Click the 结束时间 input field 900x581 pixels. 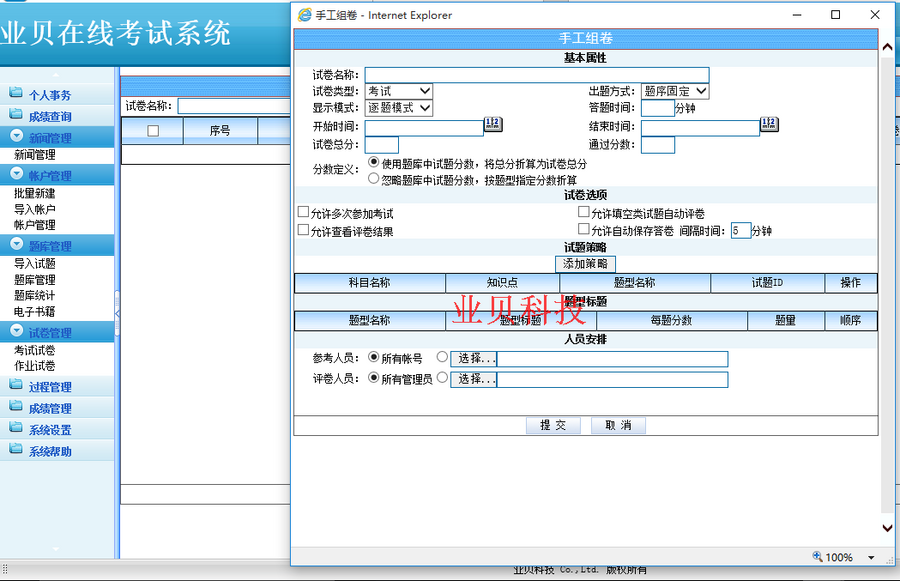(700, 128)
